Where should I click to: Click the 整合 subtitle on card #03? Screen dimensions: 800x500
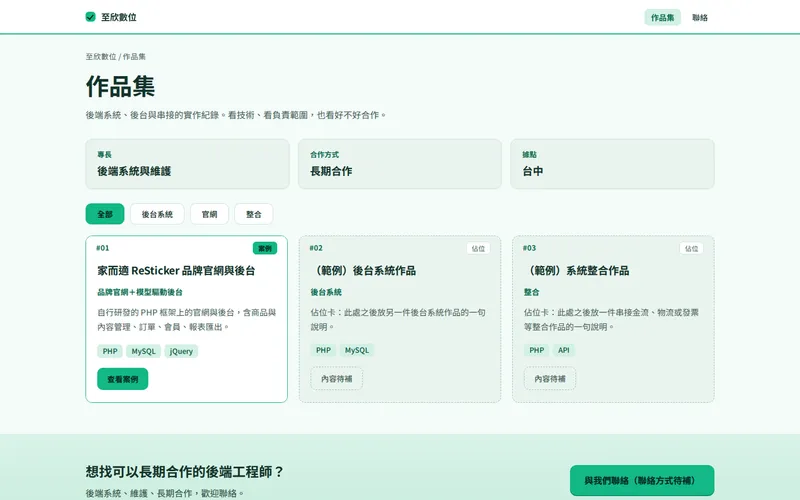click(532, 292)
